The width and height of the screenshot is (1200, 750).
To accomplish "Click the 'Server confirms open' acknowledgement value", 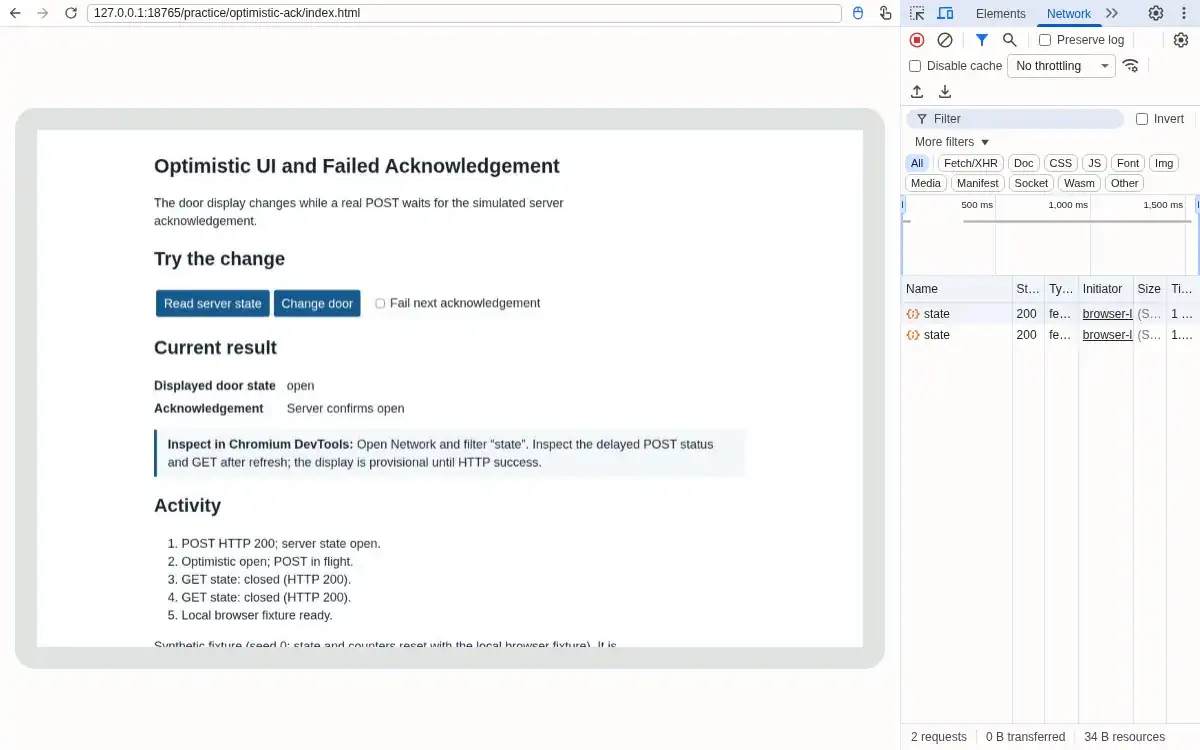I will 345,408.
